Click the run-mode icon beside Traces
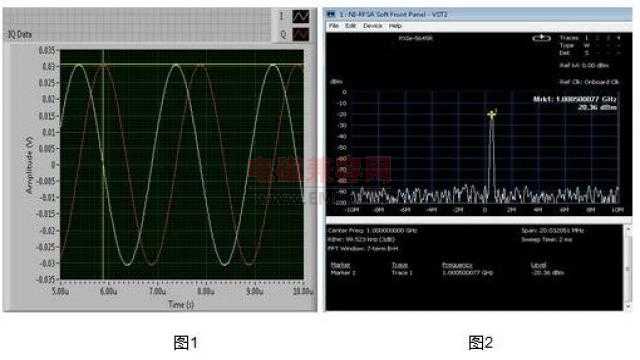This screenshot has height=360, width=640. click(542, 38)
